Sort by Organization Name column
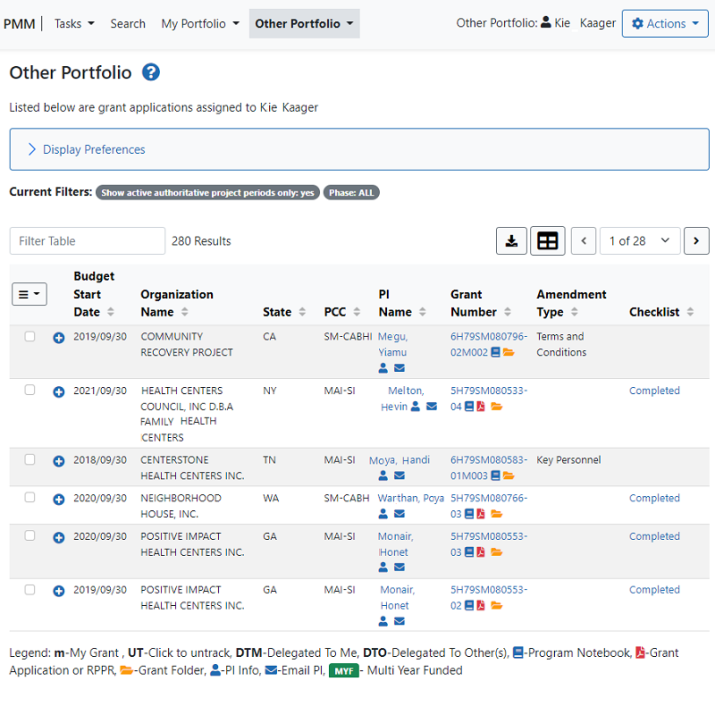The width and height of the screenshot is (715, 715). coord(184,312)
